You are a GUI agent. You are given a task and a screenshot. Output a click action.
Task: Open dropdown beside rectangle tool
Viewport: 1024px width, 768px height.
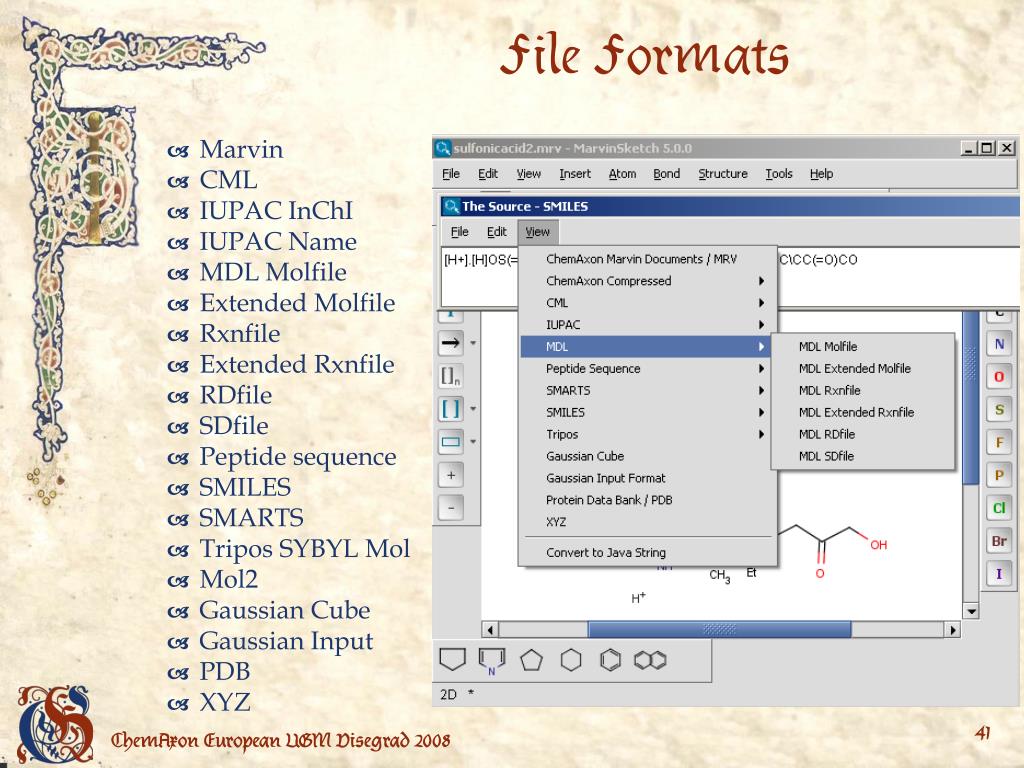click(473, 441)
